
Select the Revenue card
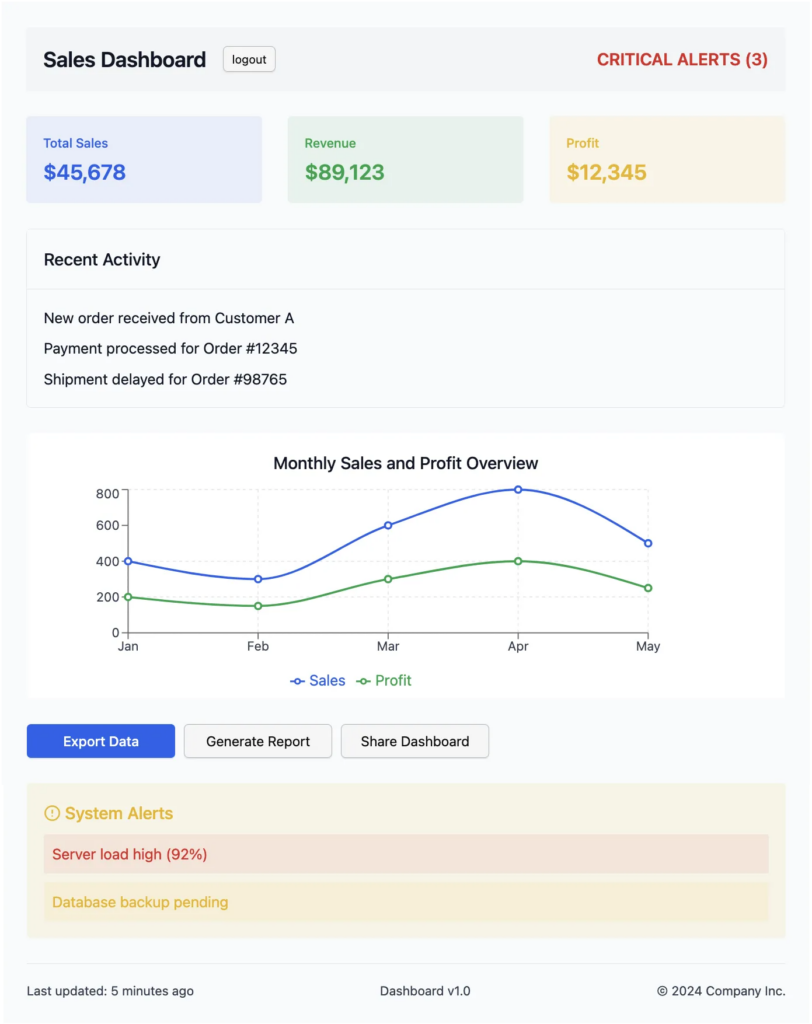(x=405, y=159)
